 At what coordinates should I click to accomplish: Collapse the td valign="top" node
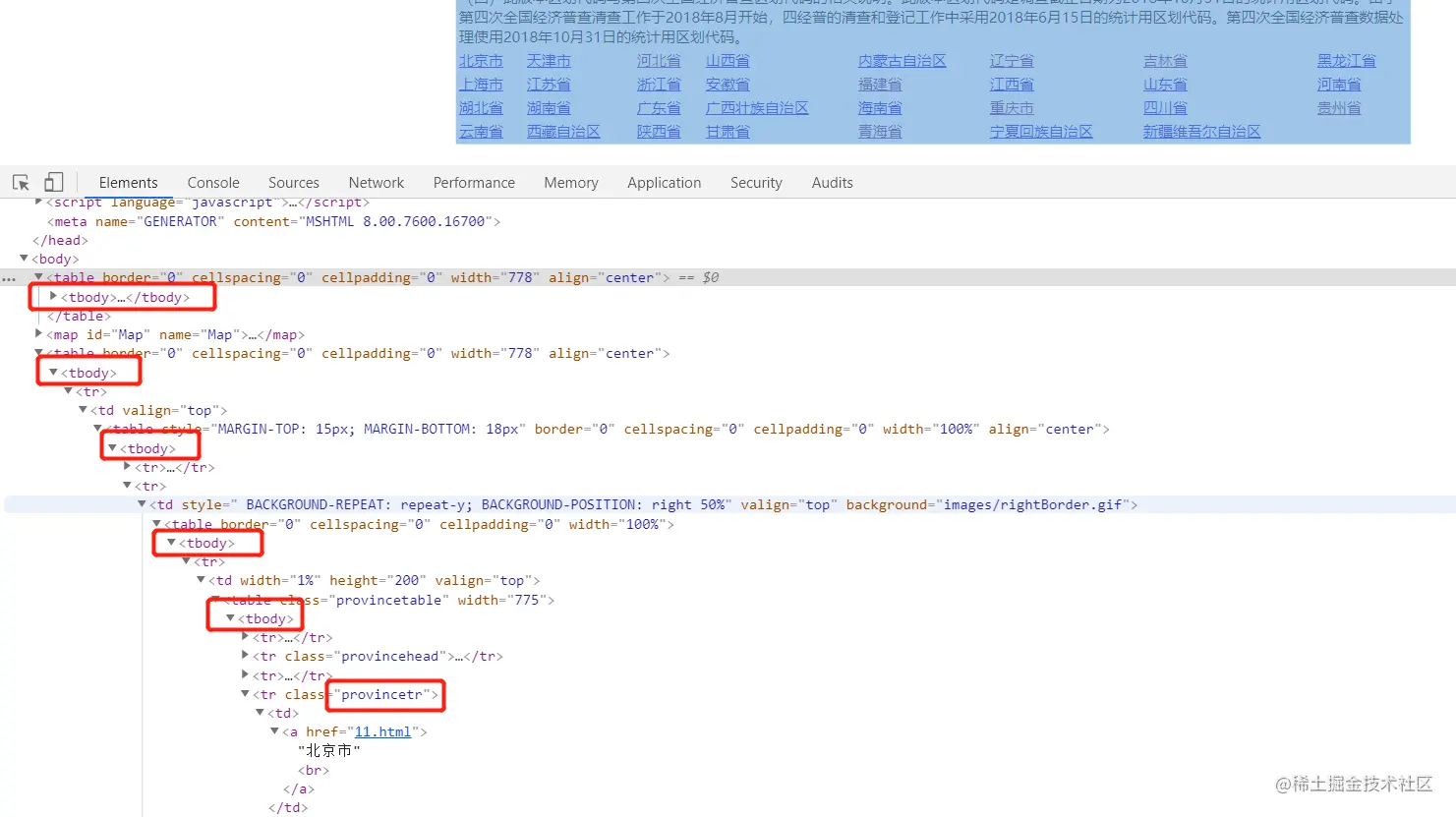(83, 410)
